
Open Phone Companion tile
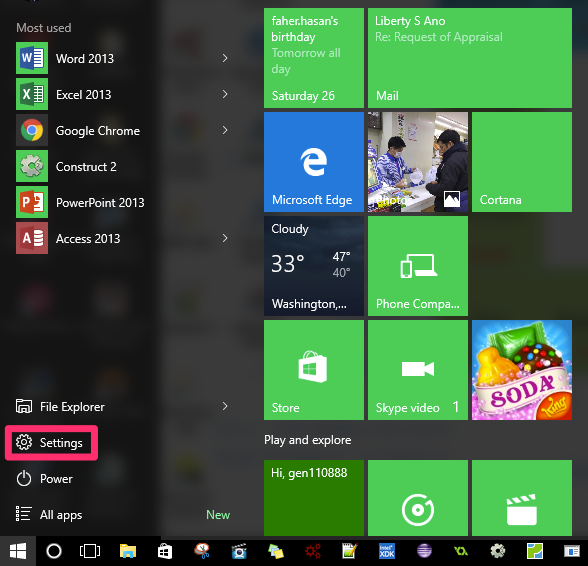click(x=418, y=266)
